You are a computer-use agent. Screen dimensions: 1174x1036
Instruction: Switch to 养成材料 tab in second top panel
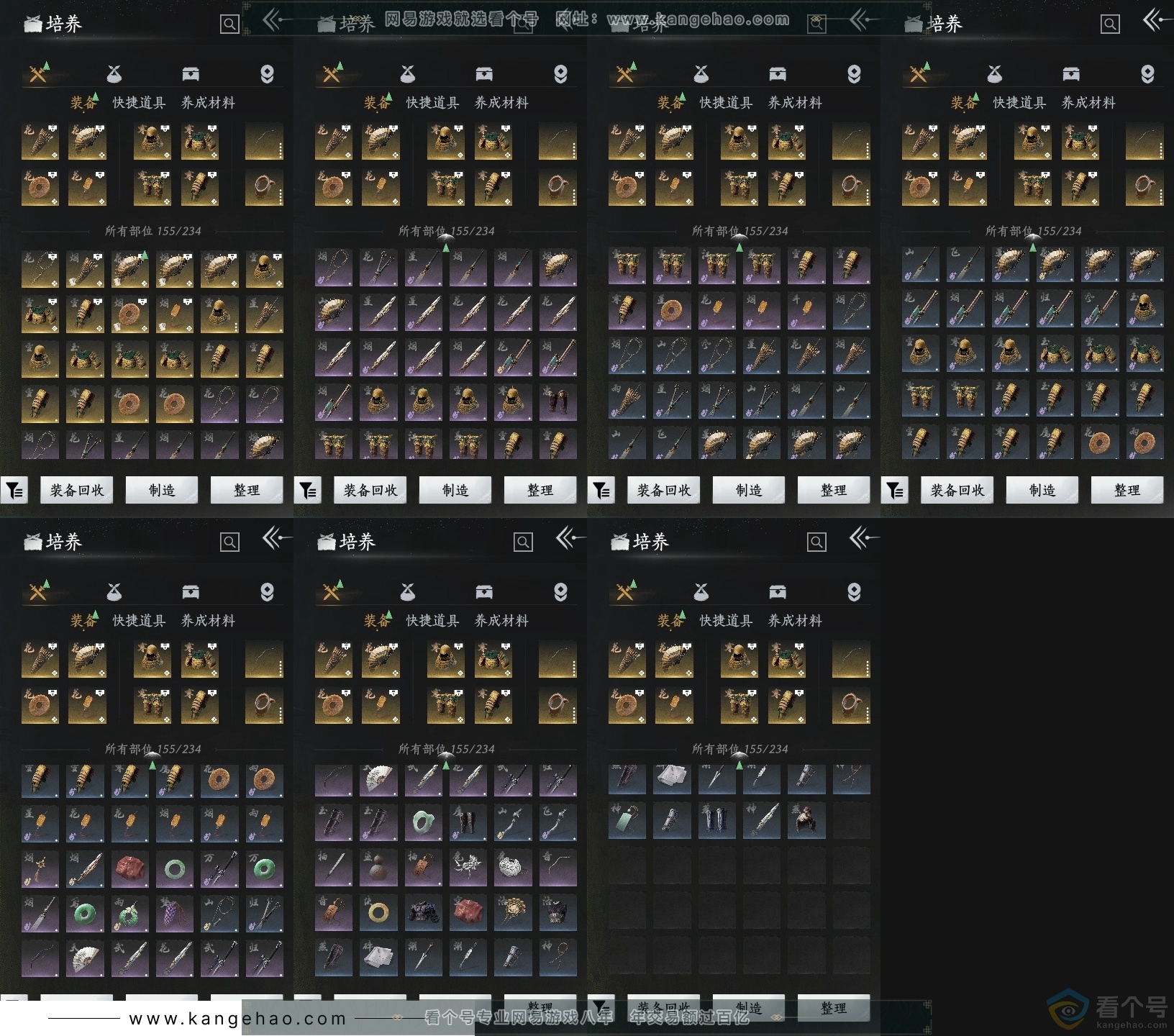pos(502,103)
